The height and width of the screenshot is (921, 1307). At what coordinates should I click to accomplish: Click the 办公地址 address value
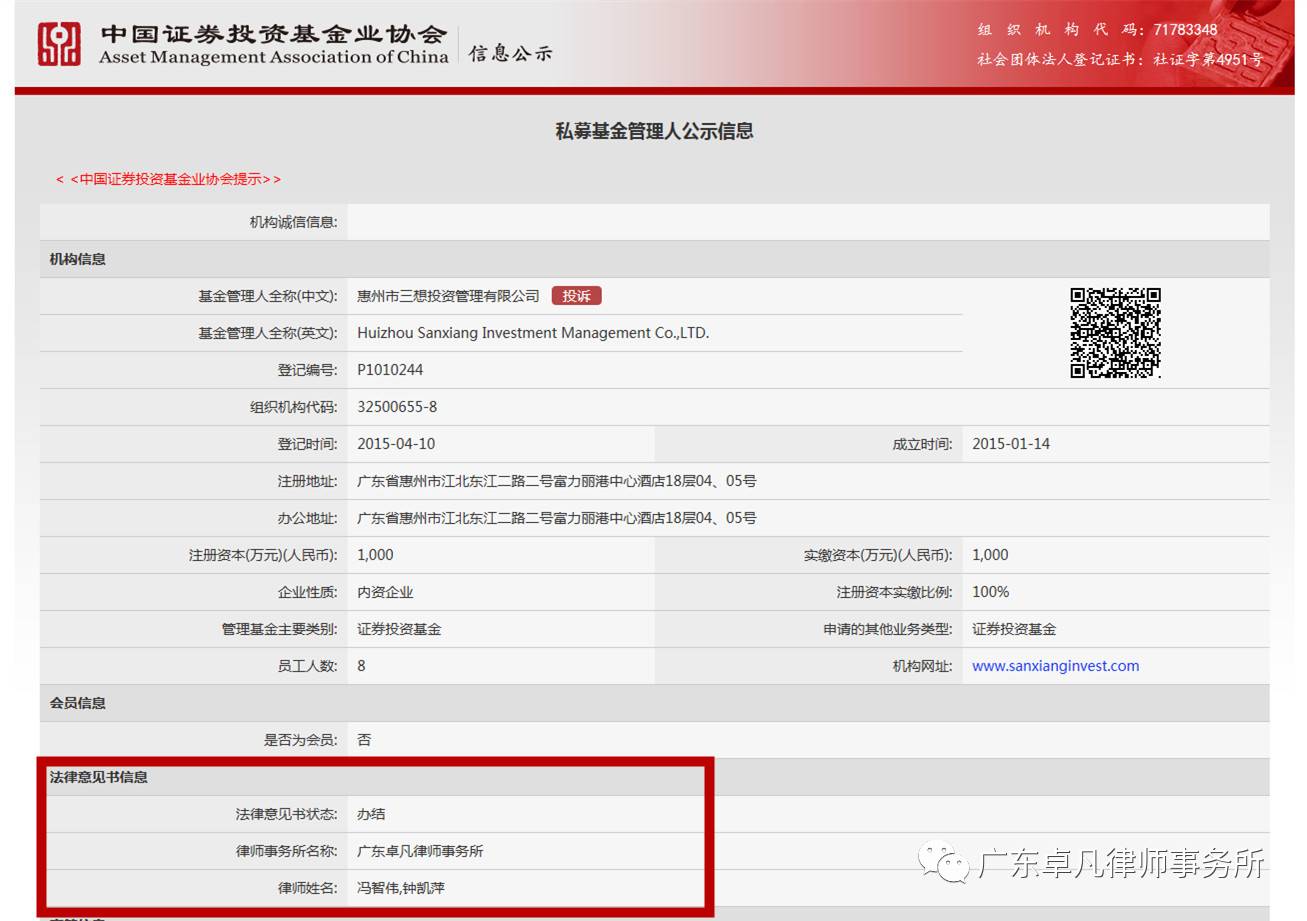click(x=557, y=518)
